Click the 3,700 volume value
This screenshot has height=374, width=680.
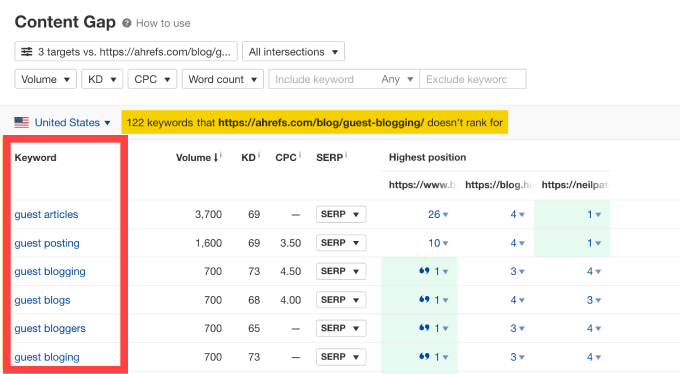(208, 214)
